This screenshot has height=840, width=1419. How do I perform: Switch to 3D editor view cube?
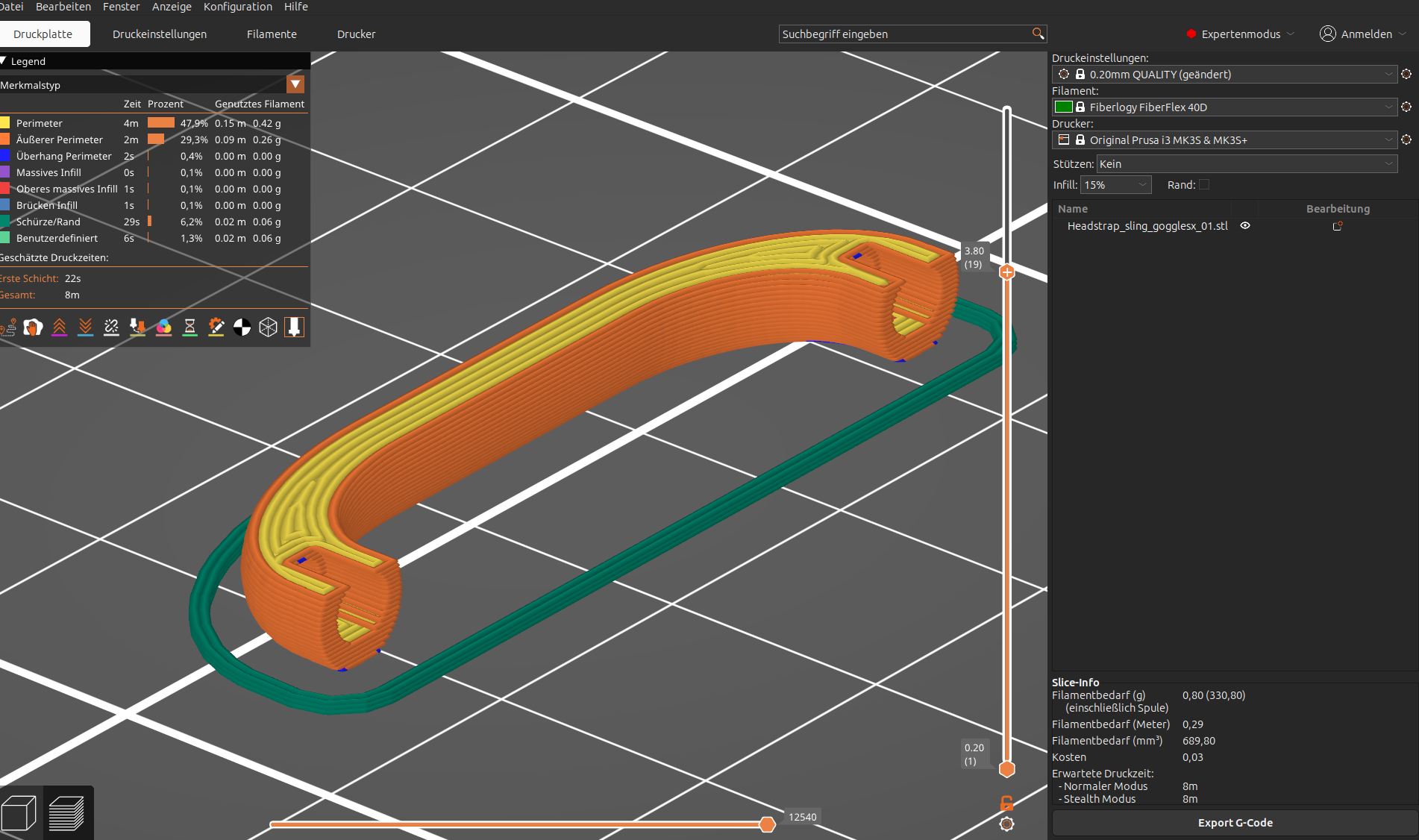(19, 812)
